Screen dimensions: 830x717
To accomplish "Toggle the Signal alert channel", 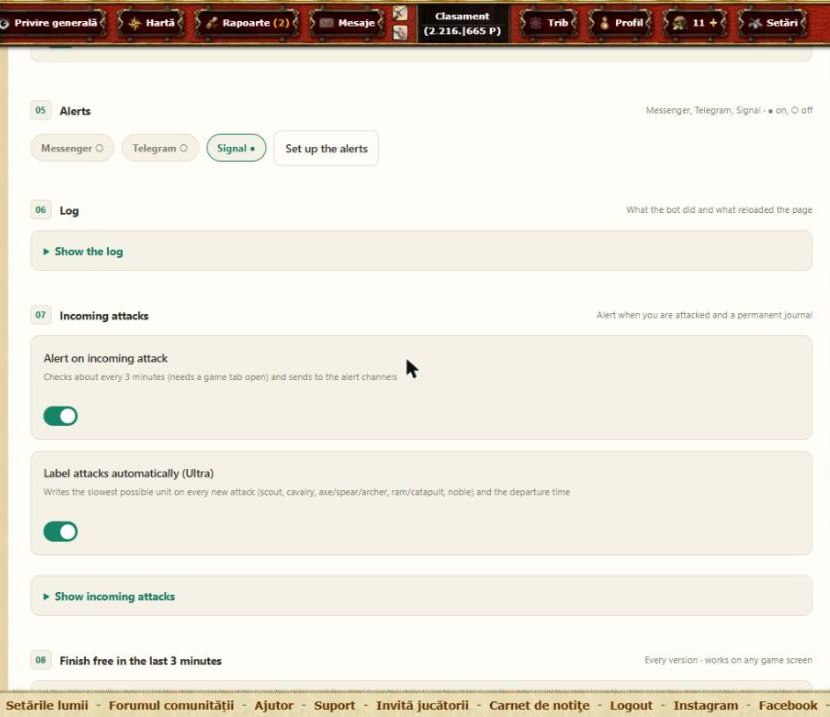I will 236,148.
